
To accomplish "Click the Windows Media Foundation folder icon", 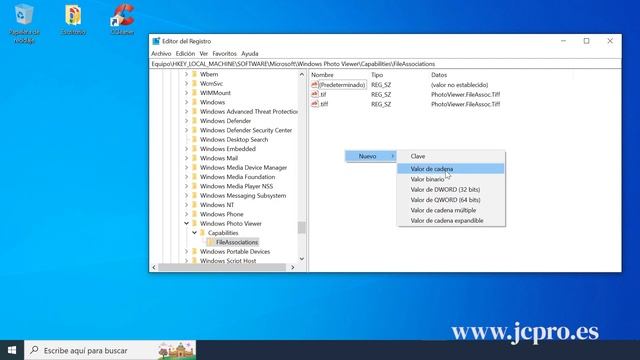I will (x=195, y=177).
